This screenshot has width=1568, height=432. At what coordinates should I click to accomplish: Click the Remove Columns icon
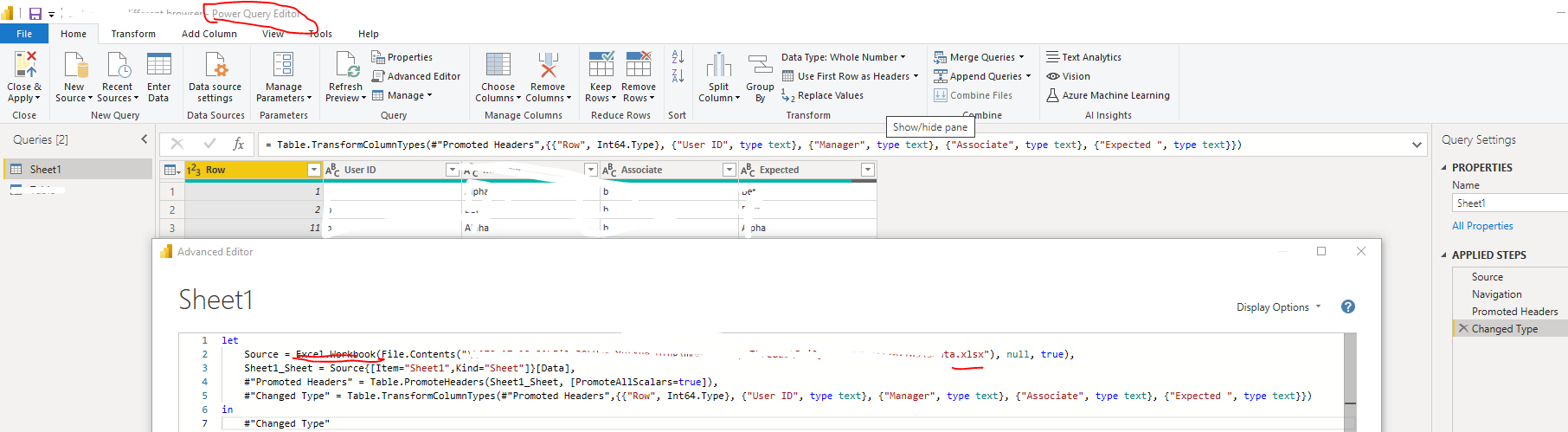click(x=548, y=65)
